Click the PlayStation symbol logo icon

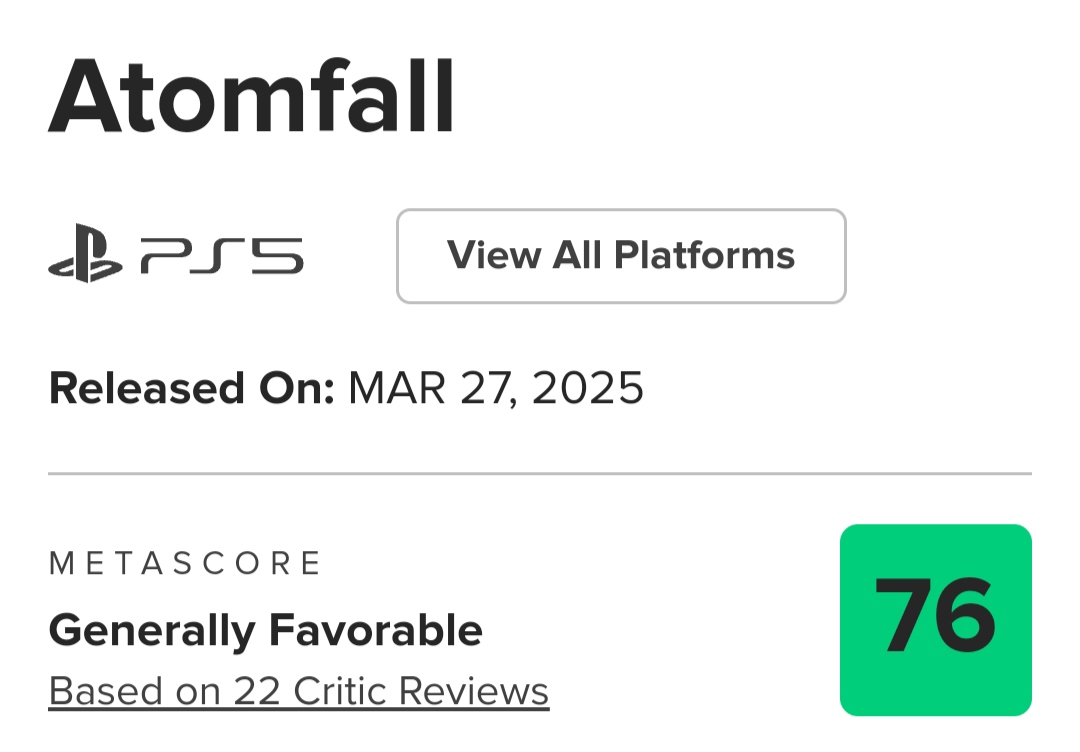coord(85,257)
